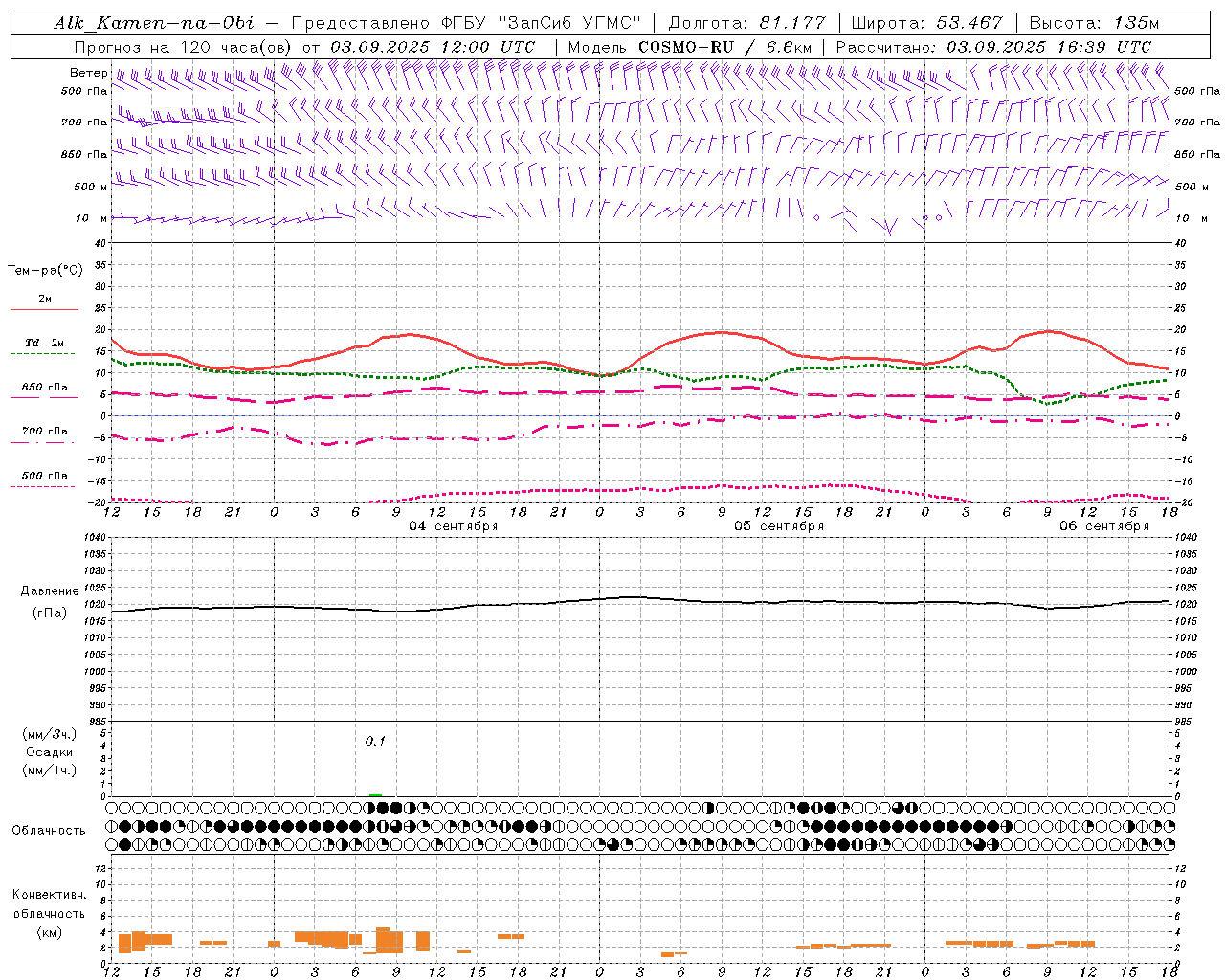Image resolution: width=1225 pixels, height=980 pixels.
Task: Click the Облачность section label
Action: (49, 831)
